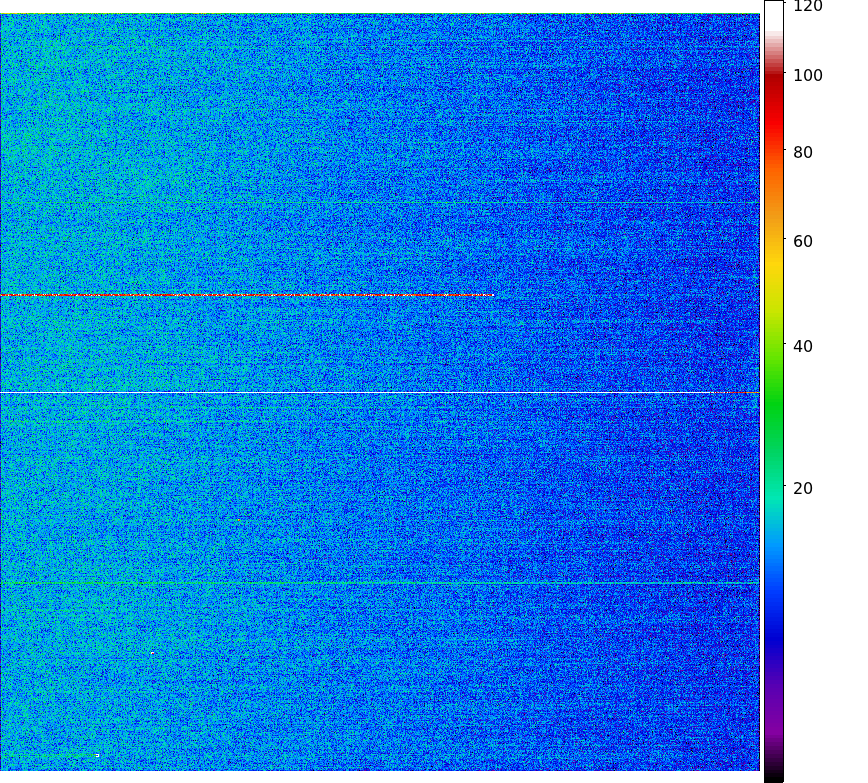
Task: Click the black bottom end of colorbar
Action: pyautogui.click(x=773, y=776)
